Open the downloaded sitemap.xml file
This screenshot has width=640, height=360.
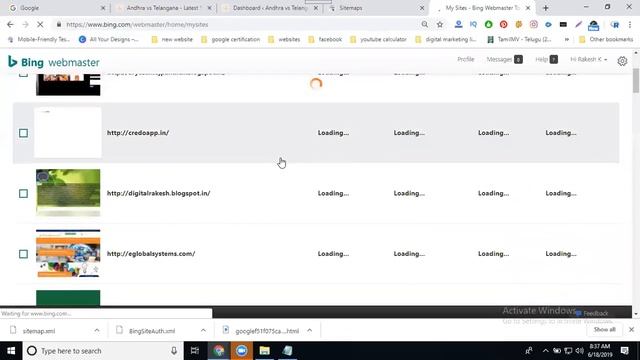click(39, 331)
